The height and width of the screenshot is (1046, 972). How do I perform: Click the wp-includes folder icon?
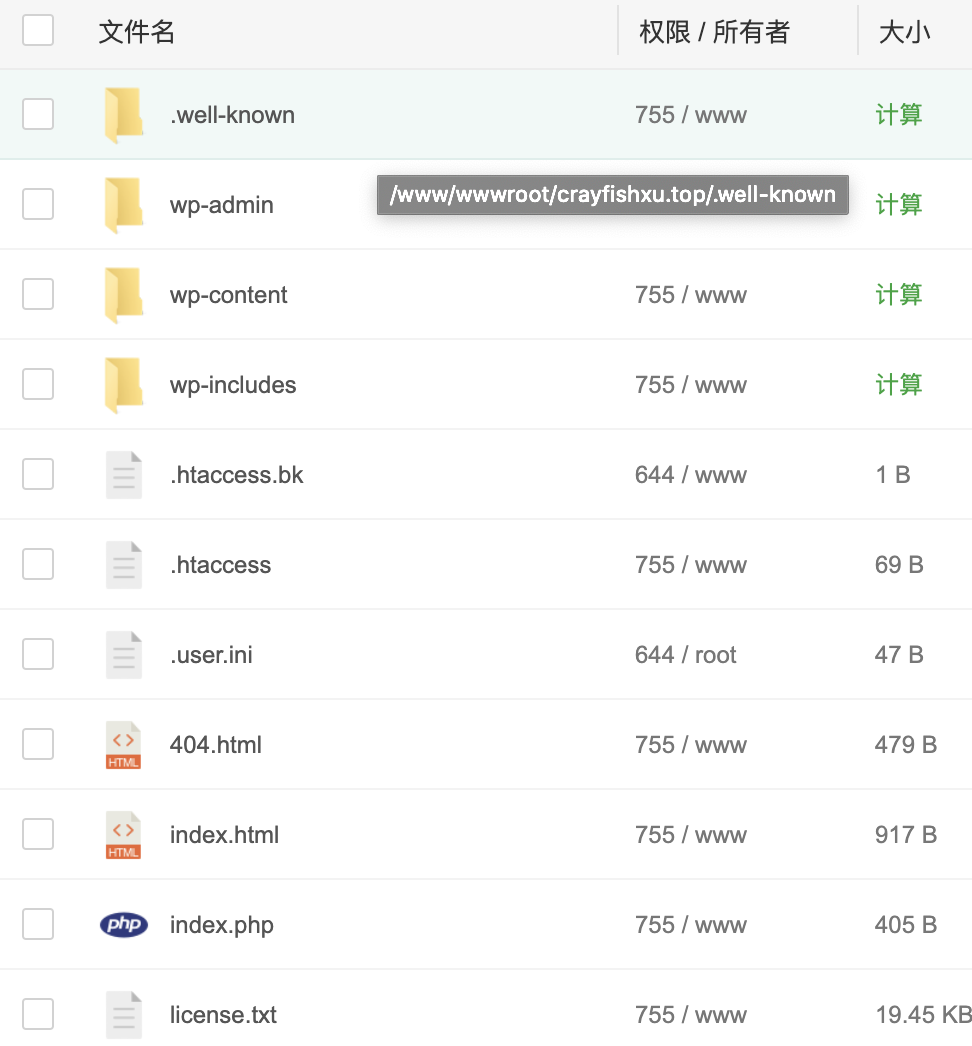pyautogui.click(x=123, y=385)
